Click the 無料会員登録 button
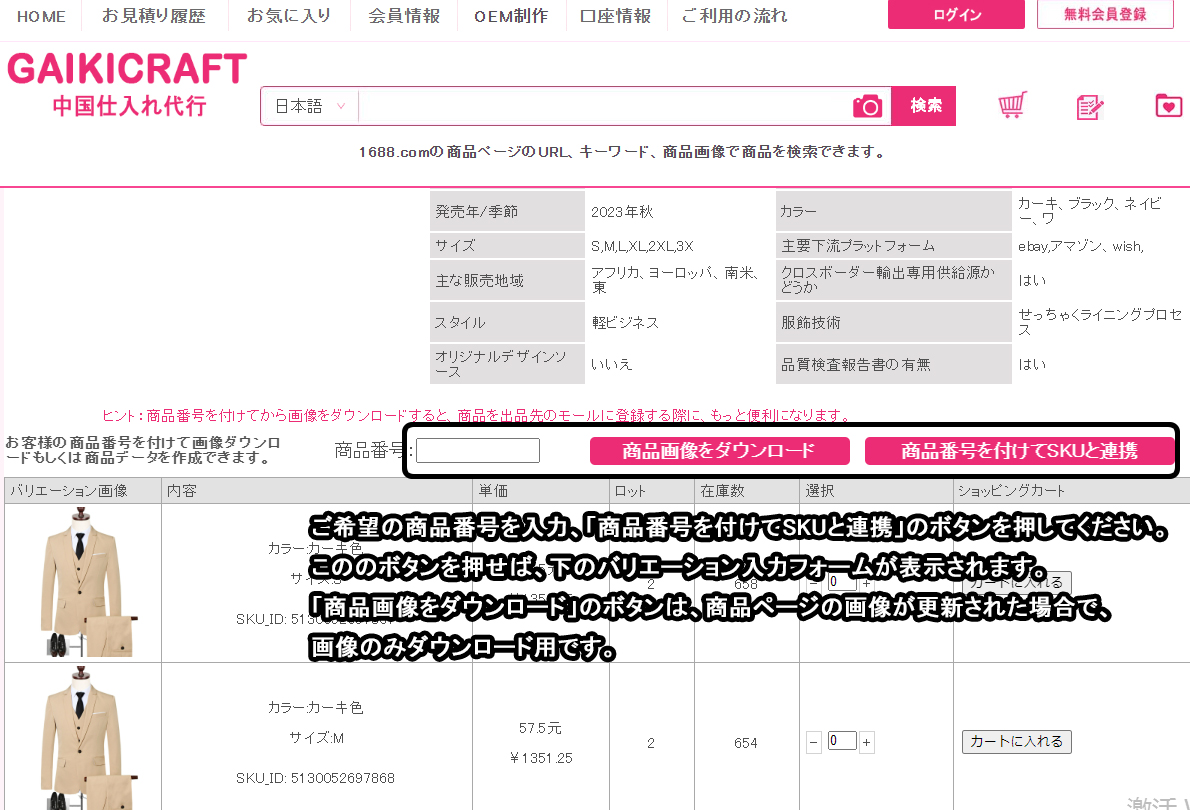The width and height of the screenshot is (1190, 810). pyautogui.click(x=1105, y=15)
